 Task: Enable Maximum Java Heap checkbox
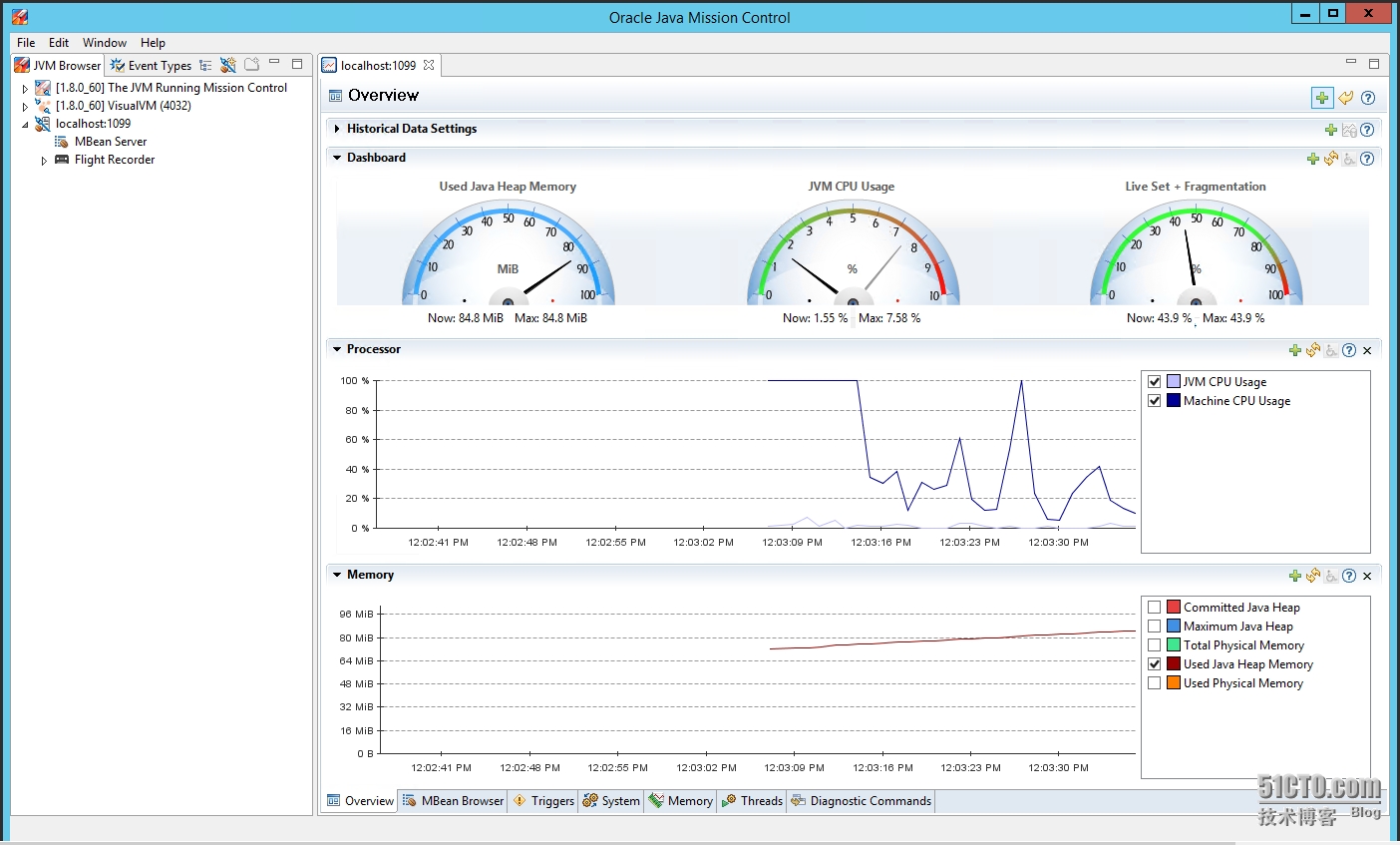pyautogui.click(x=1155, y=627)
